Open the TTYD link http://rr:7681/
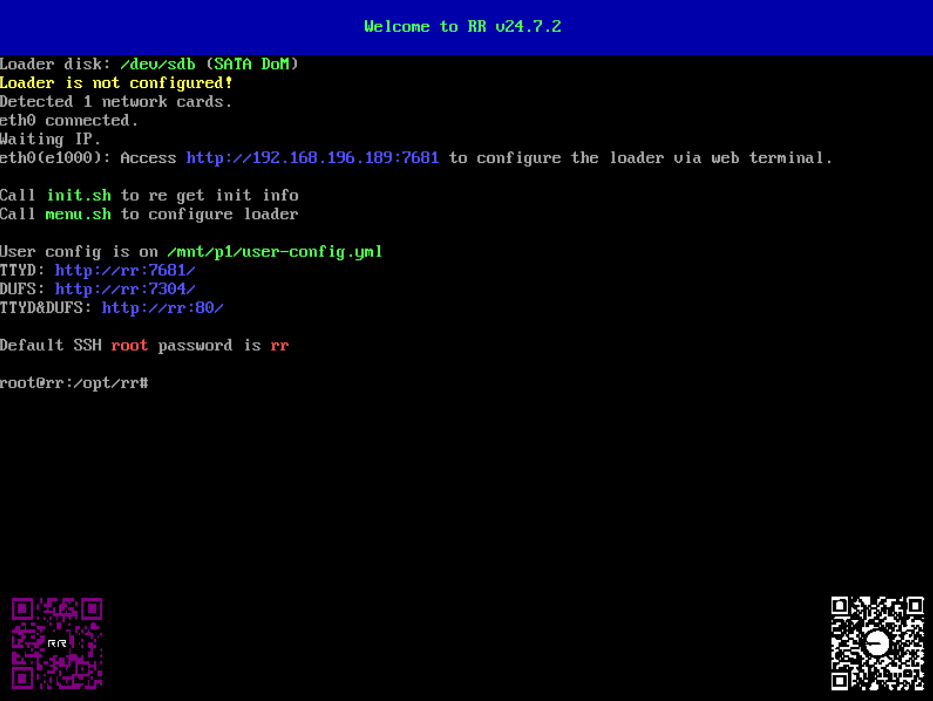Screen dimensions: 933x701 125,270
